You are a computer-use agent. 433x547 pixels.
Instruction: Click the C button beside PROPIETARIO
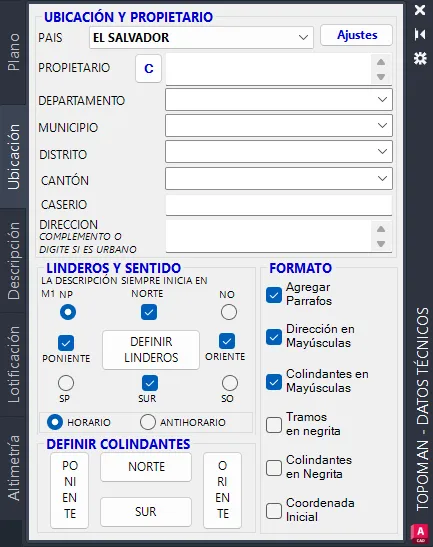[x=149, y=68]
